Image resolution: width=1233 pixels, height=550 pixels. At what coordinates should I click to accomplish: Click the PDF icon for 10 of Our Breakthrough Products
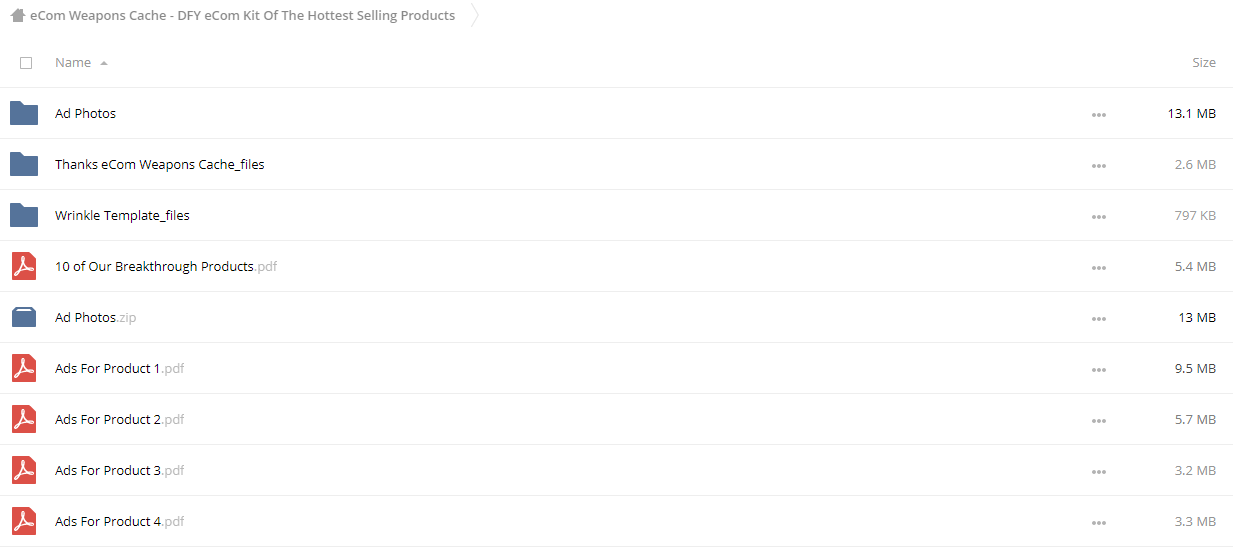point(24,266)
